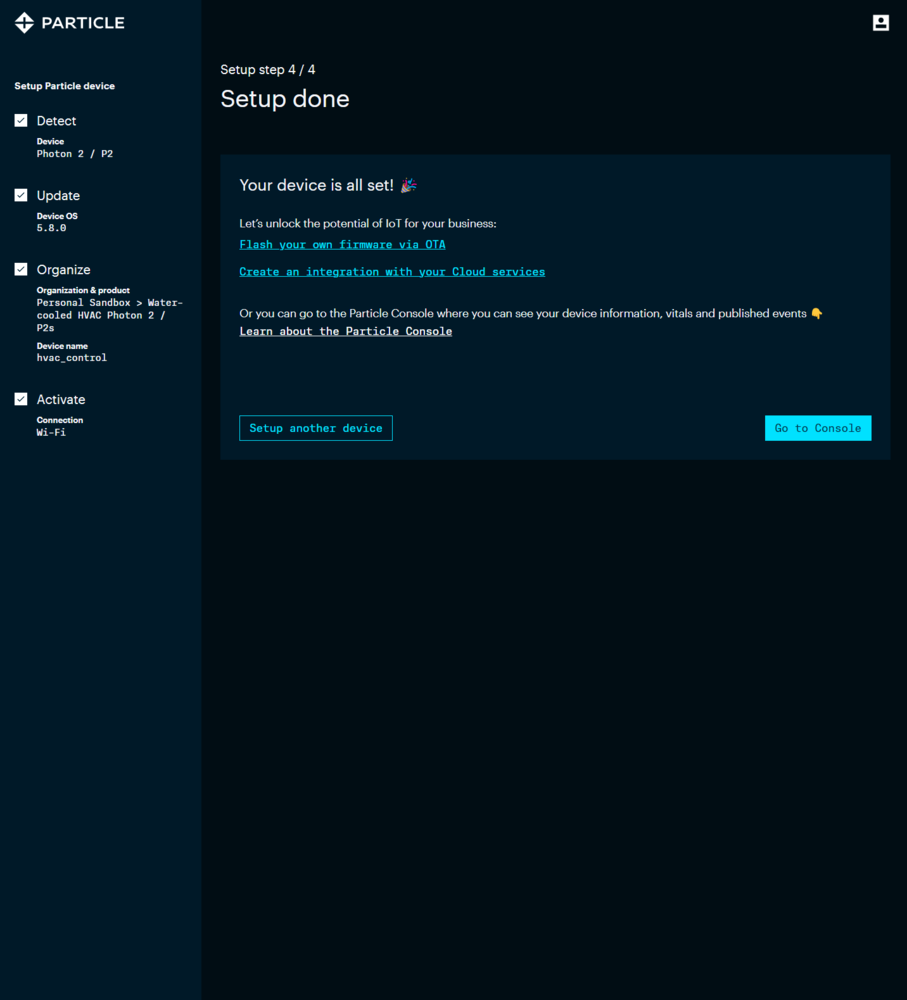Click Setup another device button
The height and width of the screenshot is (1000, 907).
316,428
